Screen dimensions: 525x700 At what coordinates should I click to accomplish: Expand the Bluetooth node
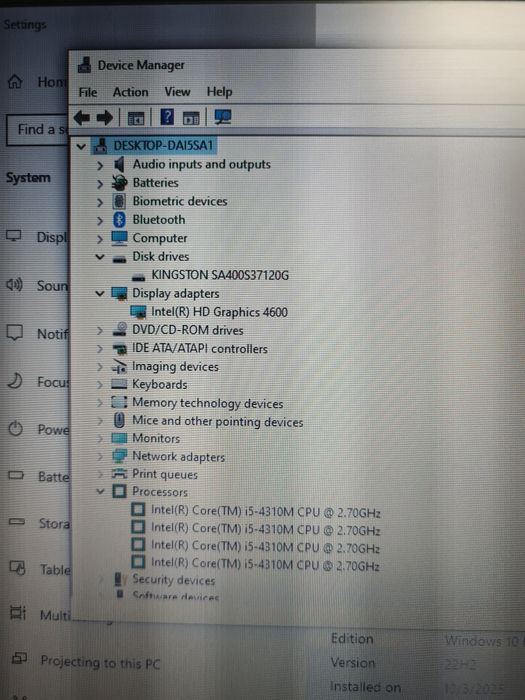point(100,221)
